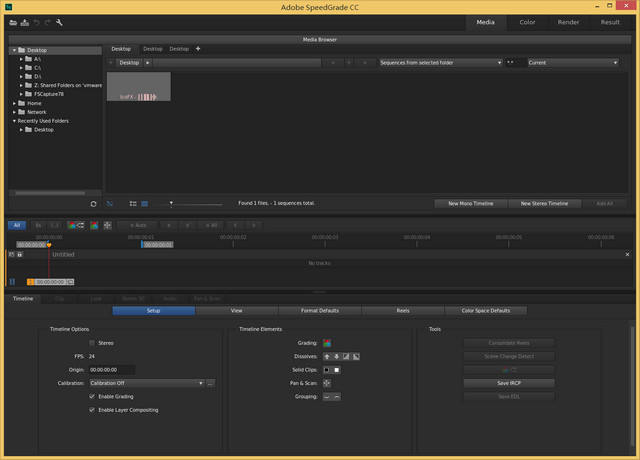Click the refresh icon below folder tree

(93, 203)
